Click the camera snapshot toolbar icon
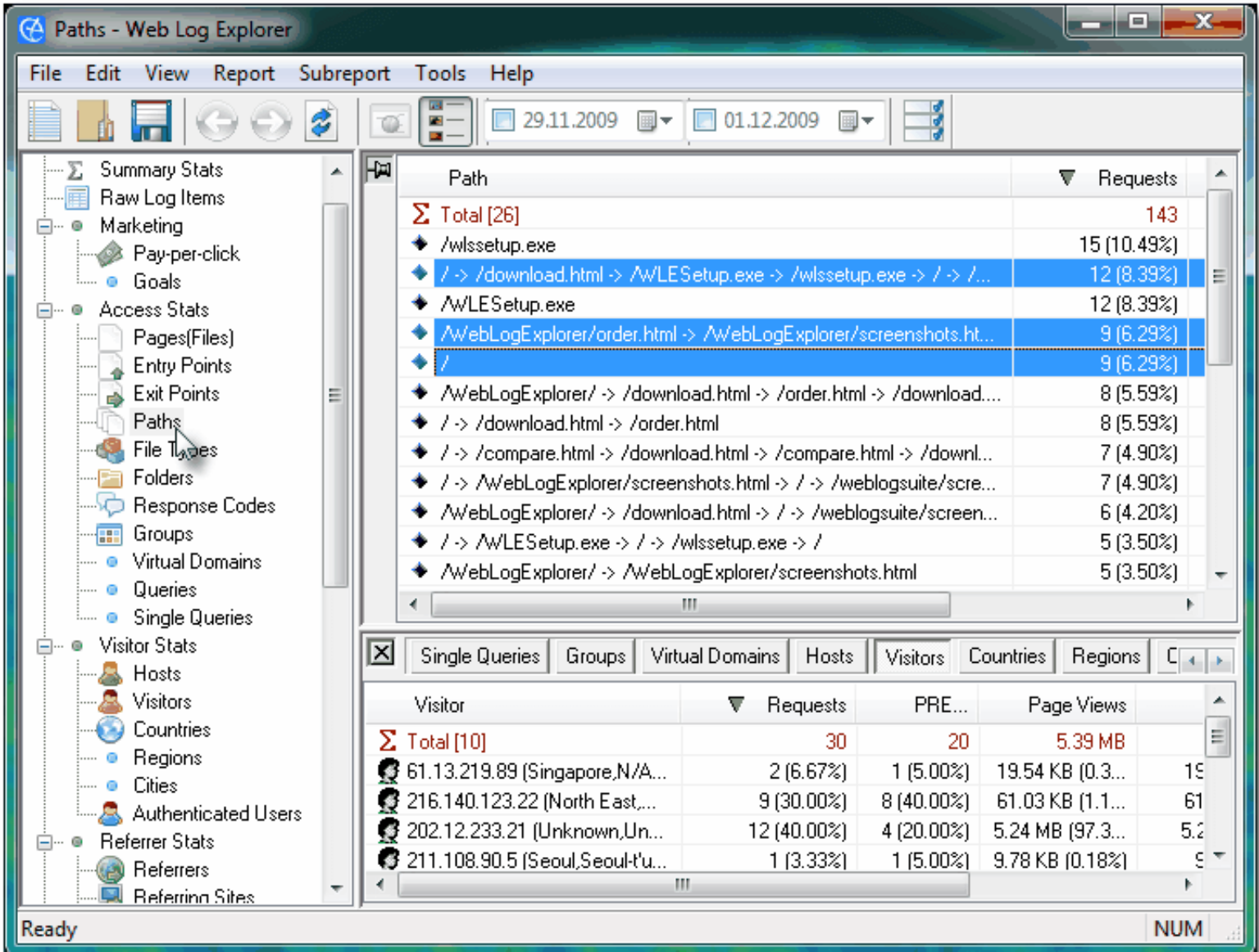 pyautogui.click(x=390, y=123)
